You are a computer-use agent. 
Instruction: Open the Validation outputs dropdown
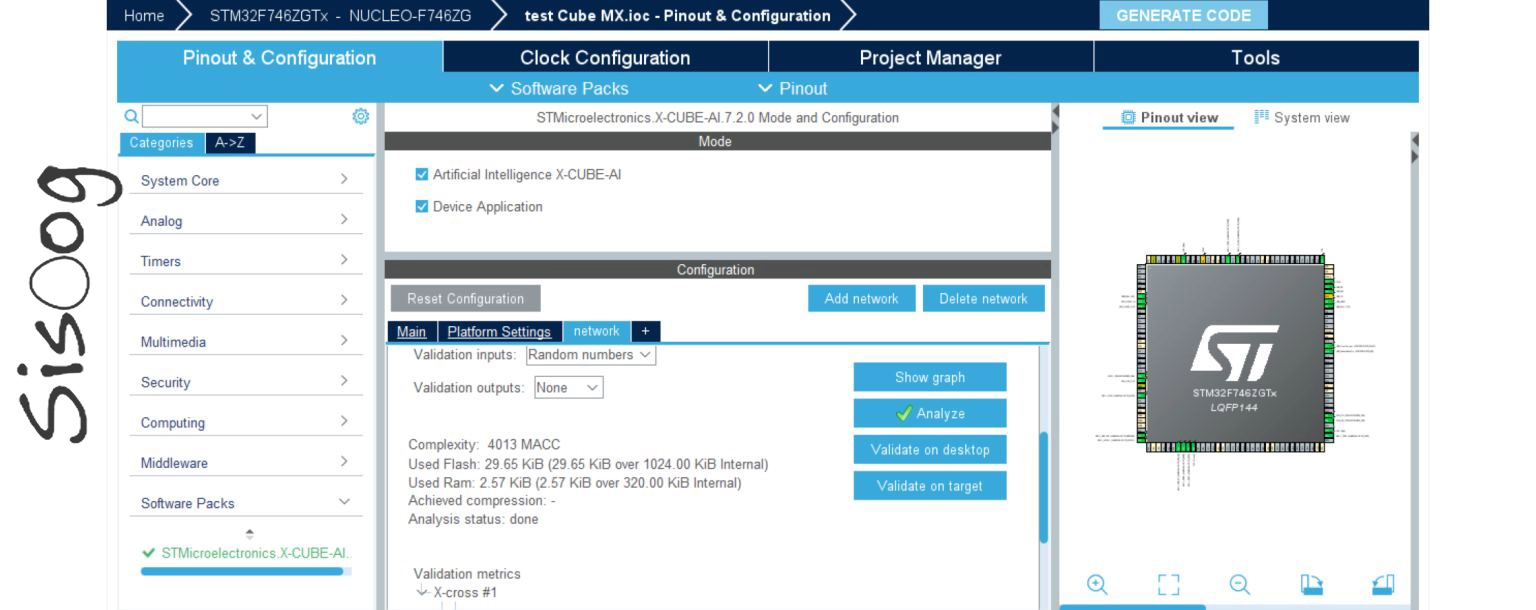568,388
